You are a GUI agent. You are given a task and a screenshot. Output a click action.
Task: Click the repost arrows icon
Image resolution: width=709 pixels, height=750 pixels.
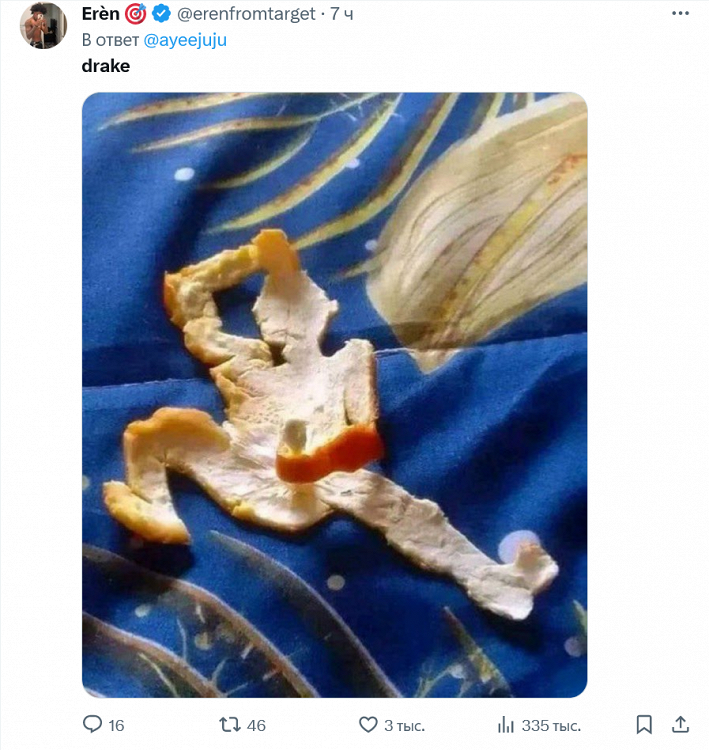point(229,724)
